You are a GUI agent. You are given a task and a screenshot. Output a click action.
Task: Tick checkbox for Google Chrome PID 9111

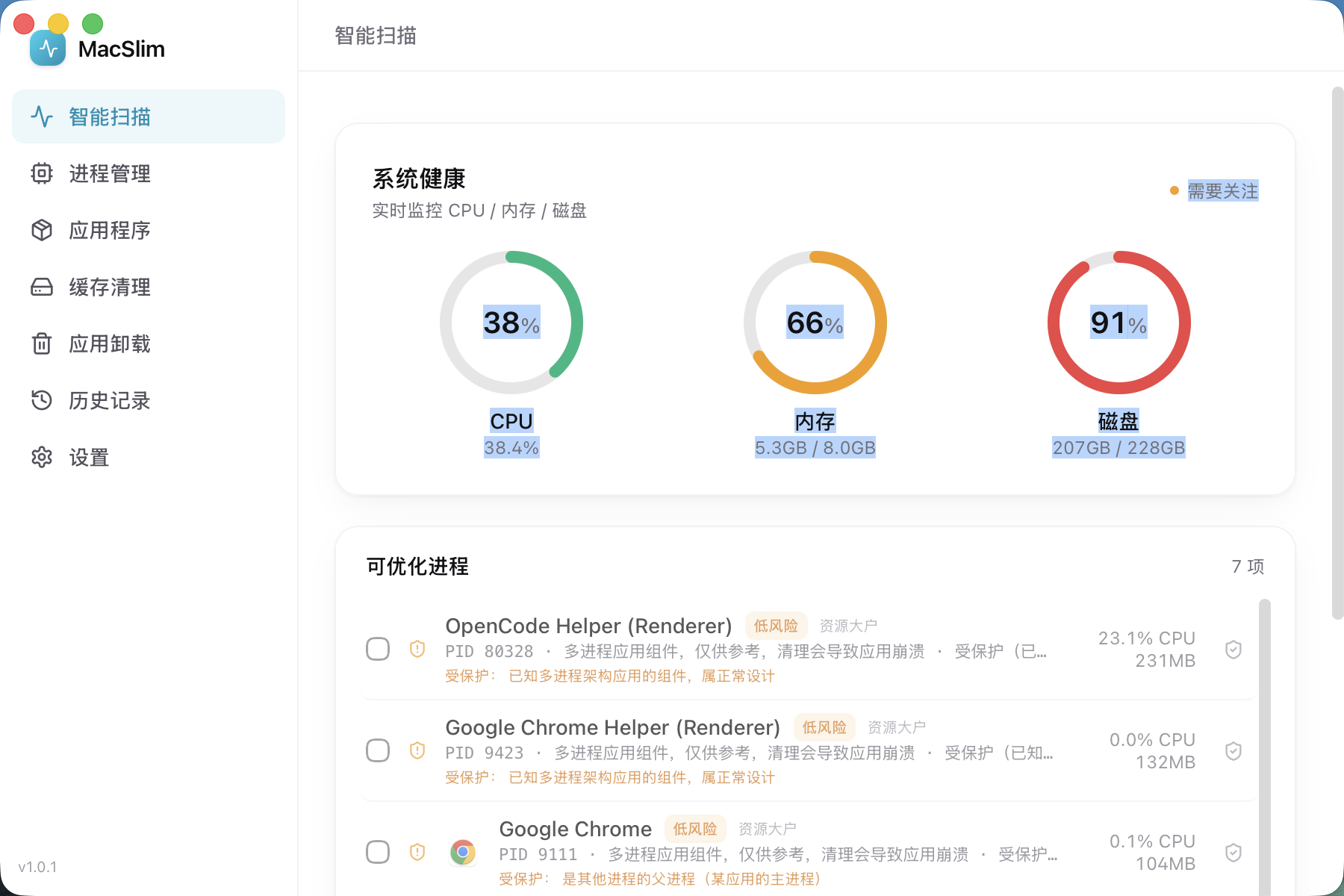click(378, 852)
